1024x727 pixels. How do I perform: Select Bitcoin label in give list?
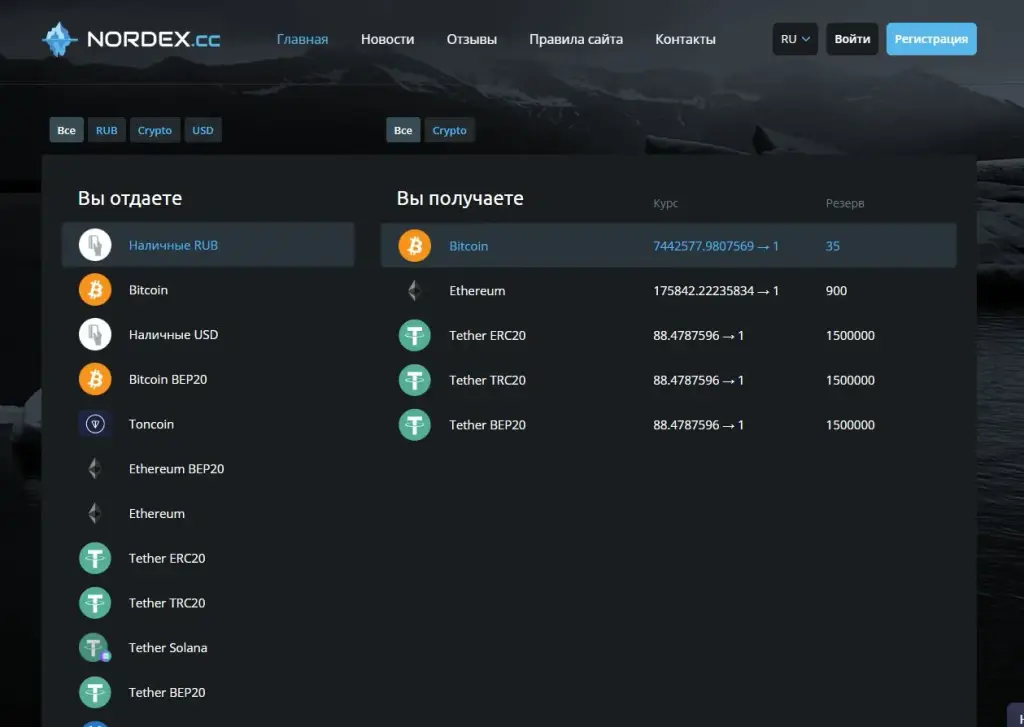148,290
